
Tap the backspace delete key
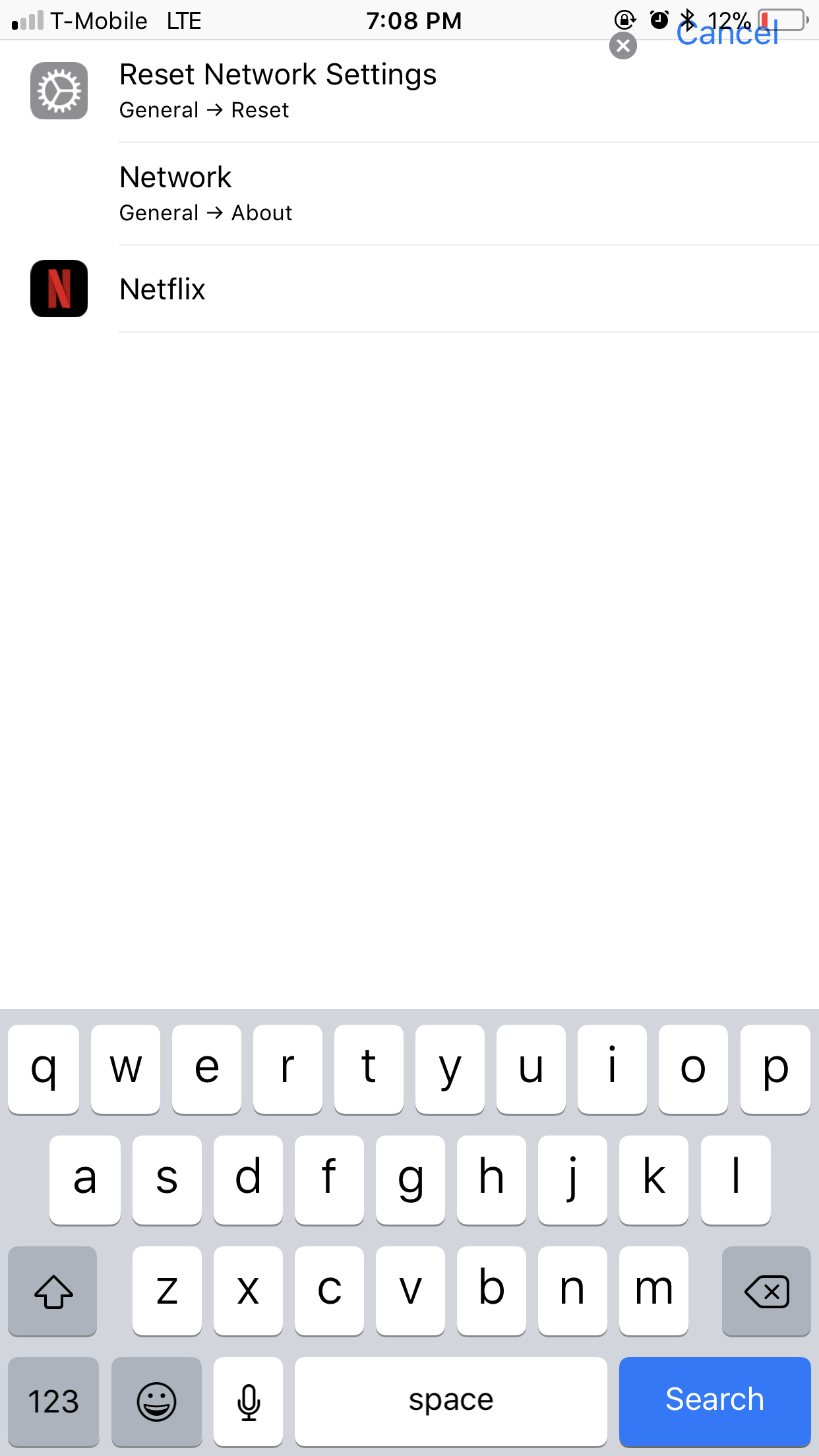click(x=766, y=1291)
